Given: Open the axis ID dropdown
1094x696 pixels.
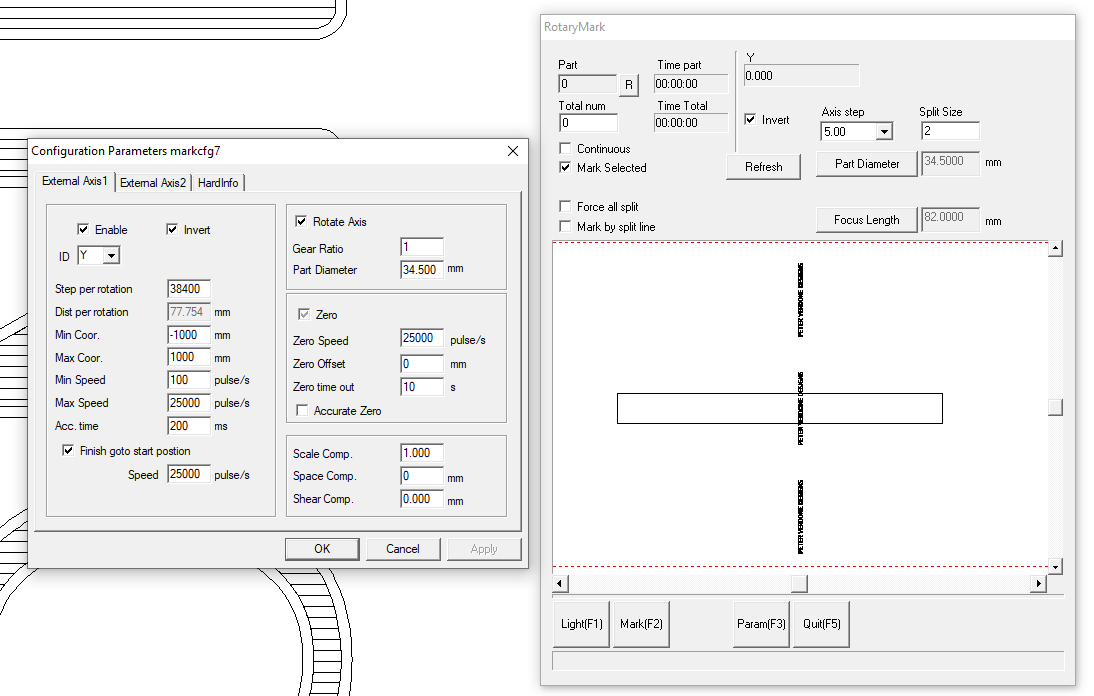Looking at the screenshot, I should pyautogui.click(x=110, y=256).
